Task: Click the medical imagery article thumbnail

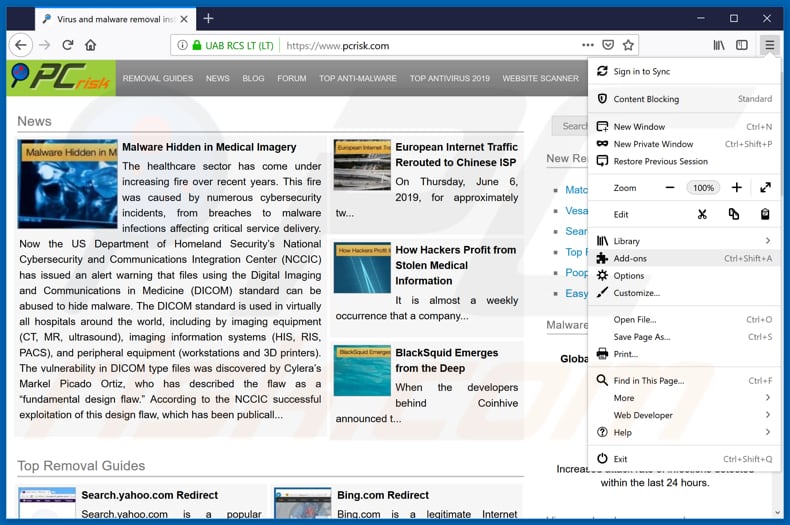Action: [x=68, y=184]
